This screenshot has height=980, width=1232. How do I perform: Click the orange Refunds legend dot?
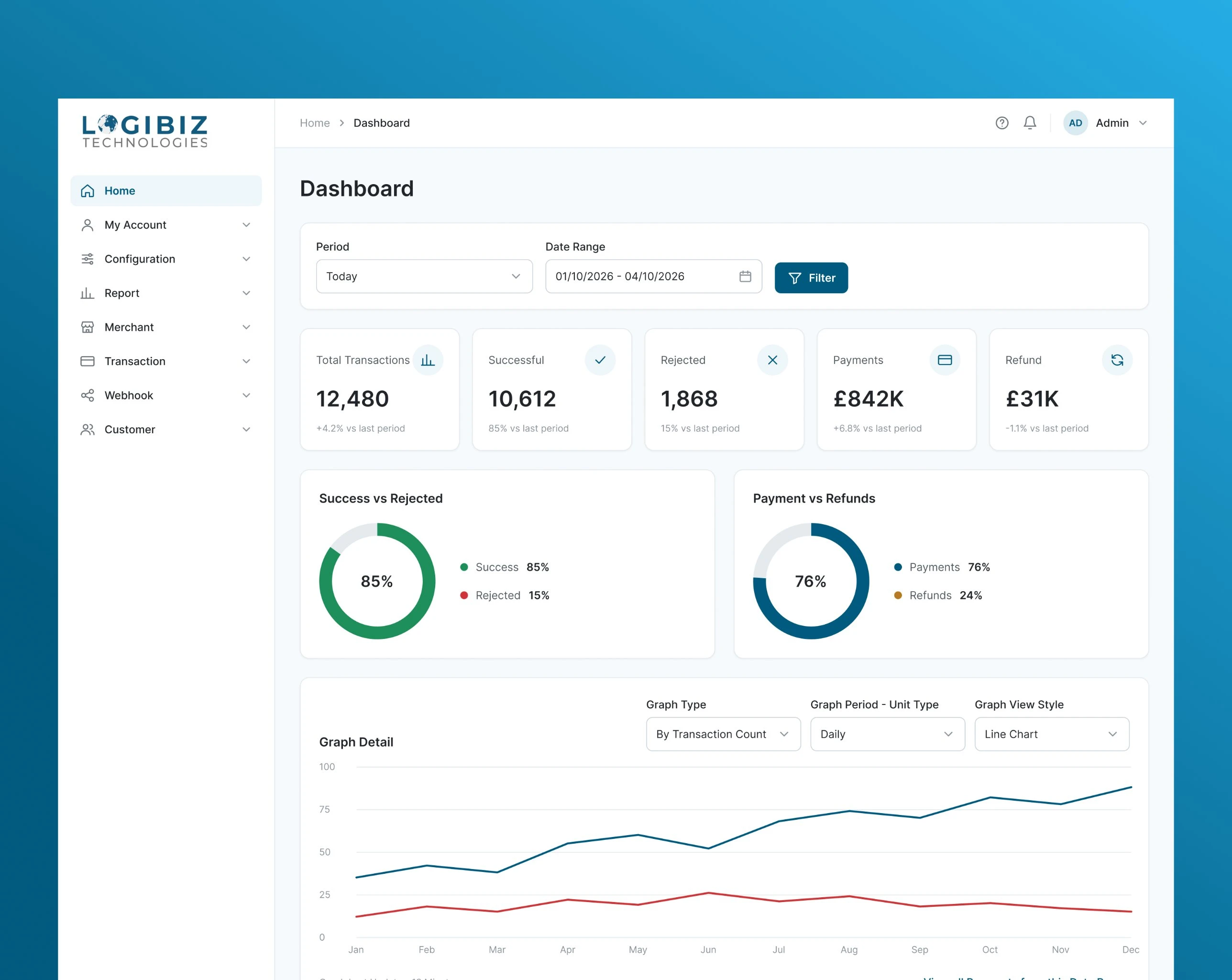898,595
